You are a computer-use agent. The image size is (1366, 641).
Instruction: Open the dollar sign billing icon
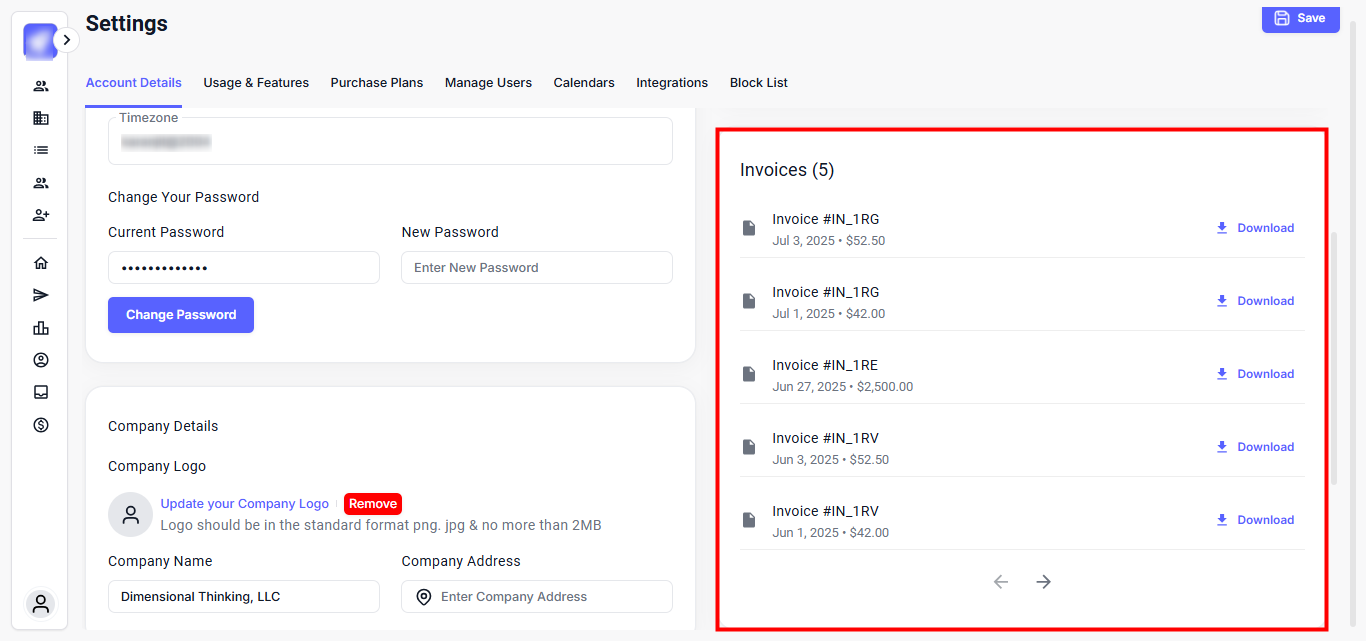(41, 425)
